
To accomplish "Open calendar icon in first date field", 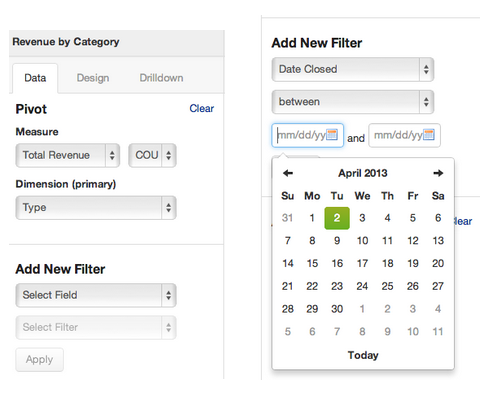I will click(x=332, y=135).
